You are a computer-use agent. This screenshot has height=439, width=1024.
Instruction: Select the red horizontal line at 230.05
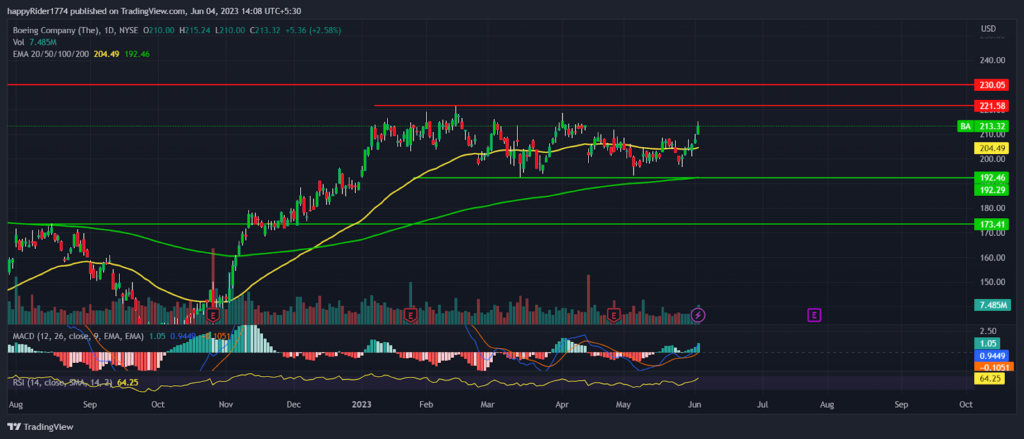tap(490, 85)
